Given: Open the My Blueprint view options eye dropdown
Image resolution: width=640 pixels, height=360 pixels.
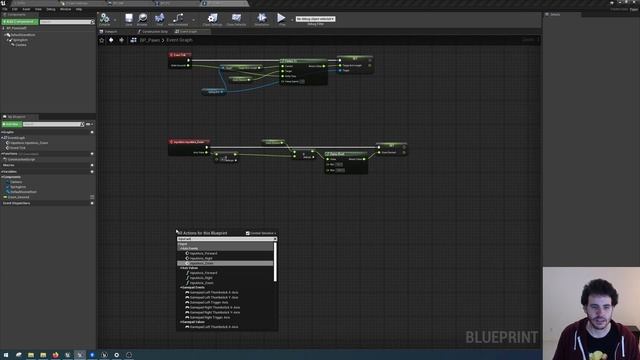Looking at the screenshot, I should click(89, 124).
